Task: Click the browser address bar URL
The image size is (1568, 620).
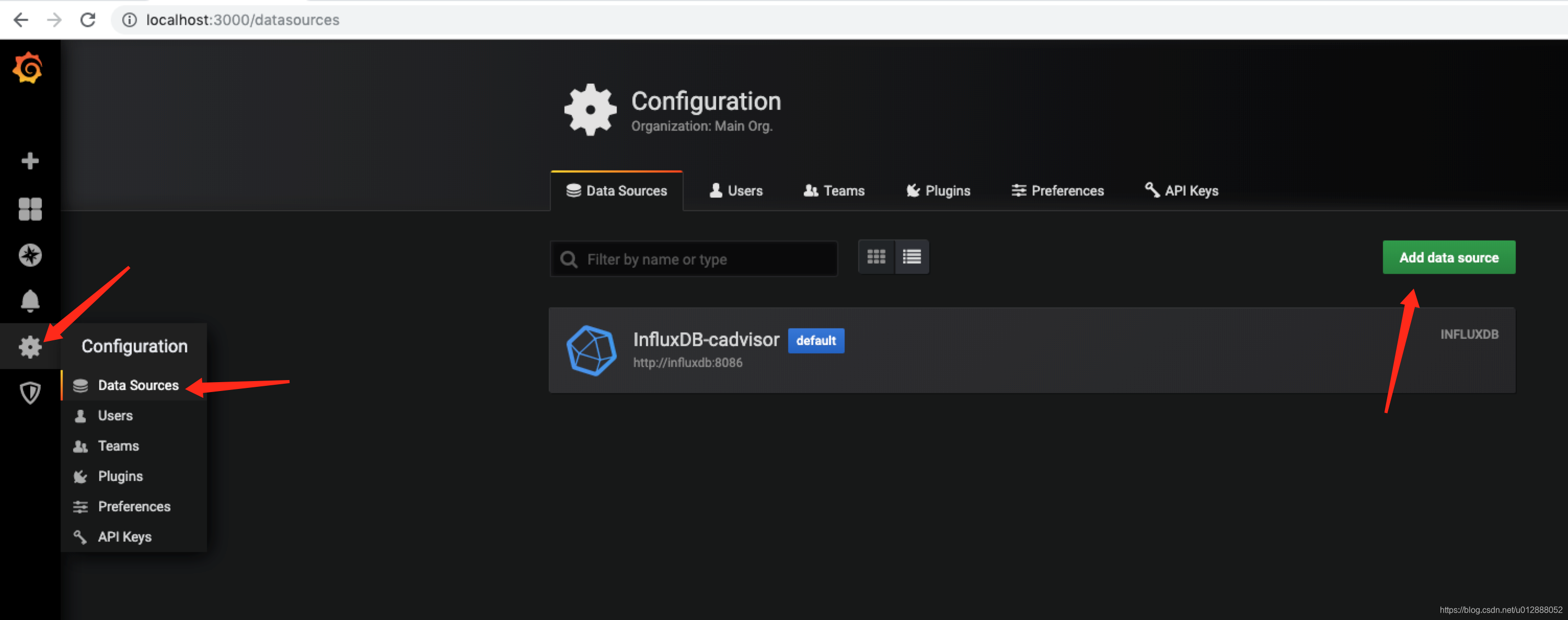Action: (243, 20)
